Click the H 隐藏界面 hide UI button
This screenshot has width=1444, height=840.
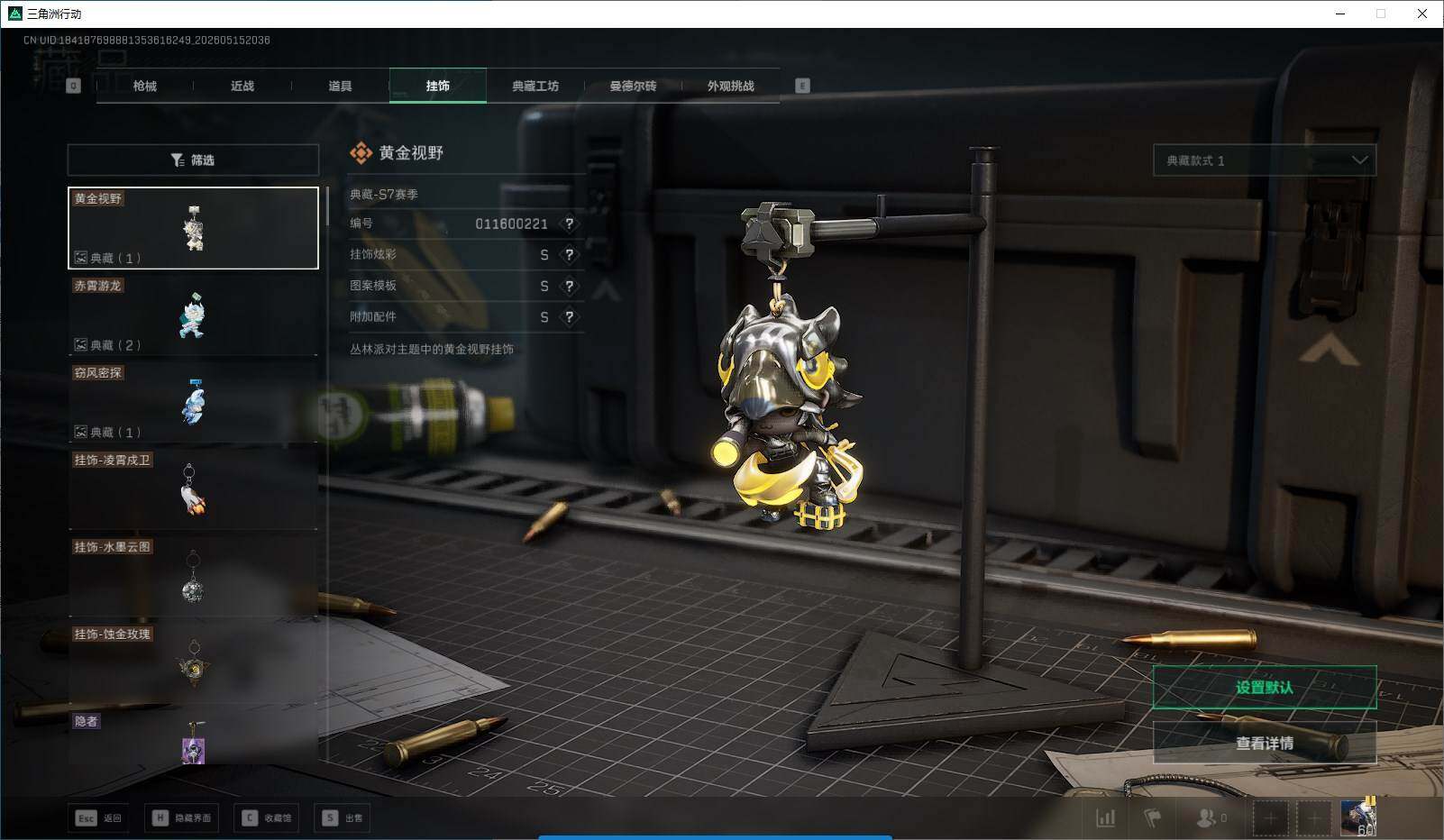[181, 818]
